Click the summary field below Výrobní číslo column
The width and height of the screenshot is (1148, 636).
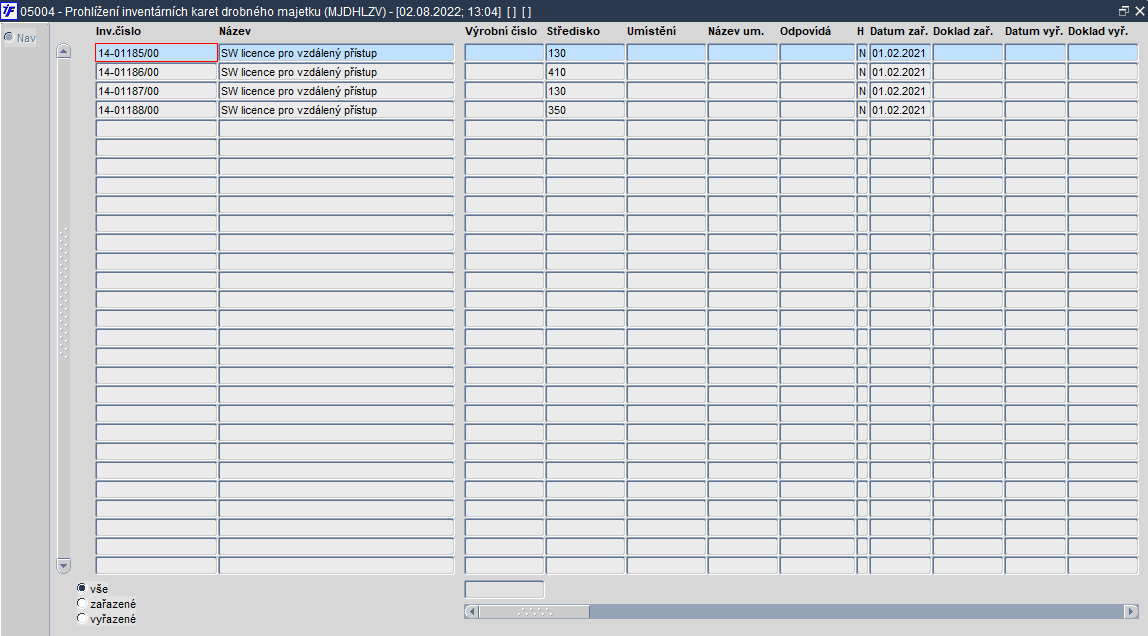(x=504, y=589)
